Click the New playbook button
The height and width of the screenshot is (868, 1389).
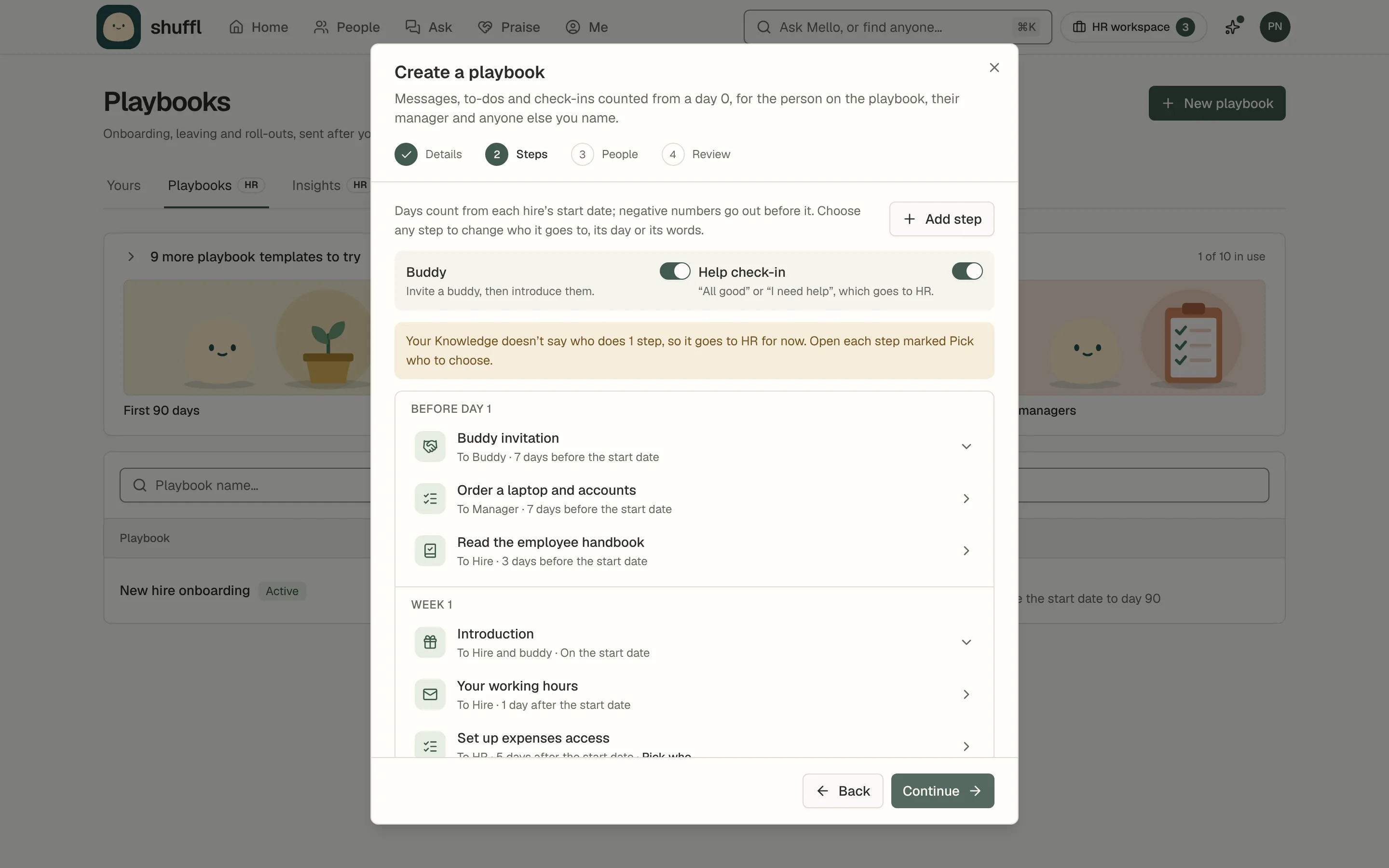click(1217, 103)
